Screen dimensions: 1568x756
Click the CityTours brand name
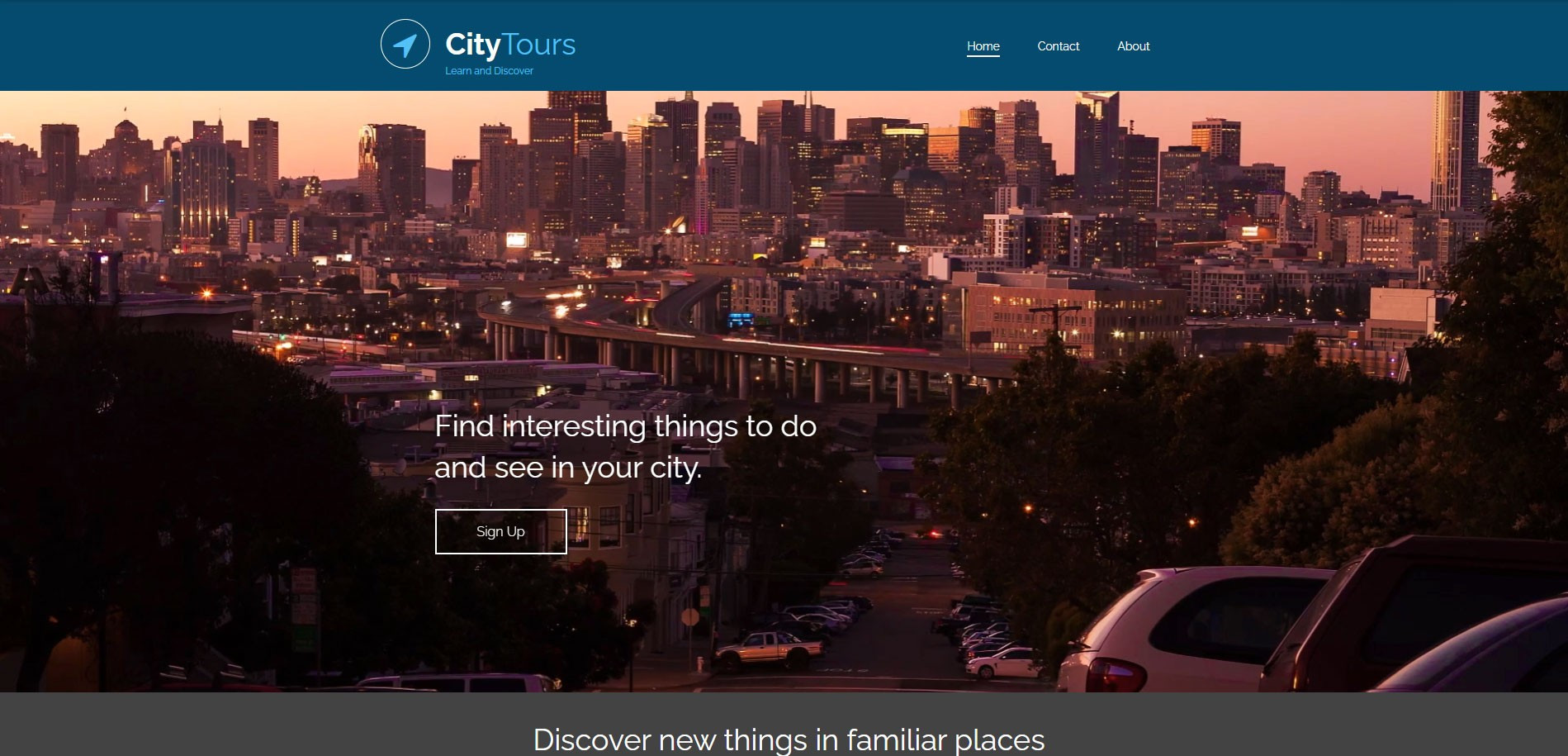click(x=510, y=45)
